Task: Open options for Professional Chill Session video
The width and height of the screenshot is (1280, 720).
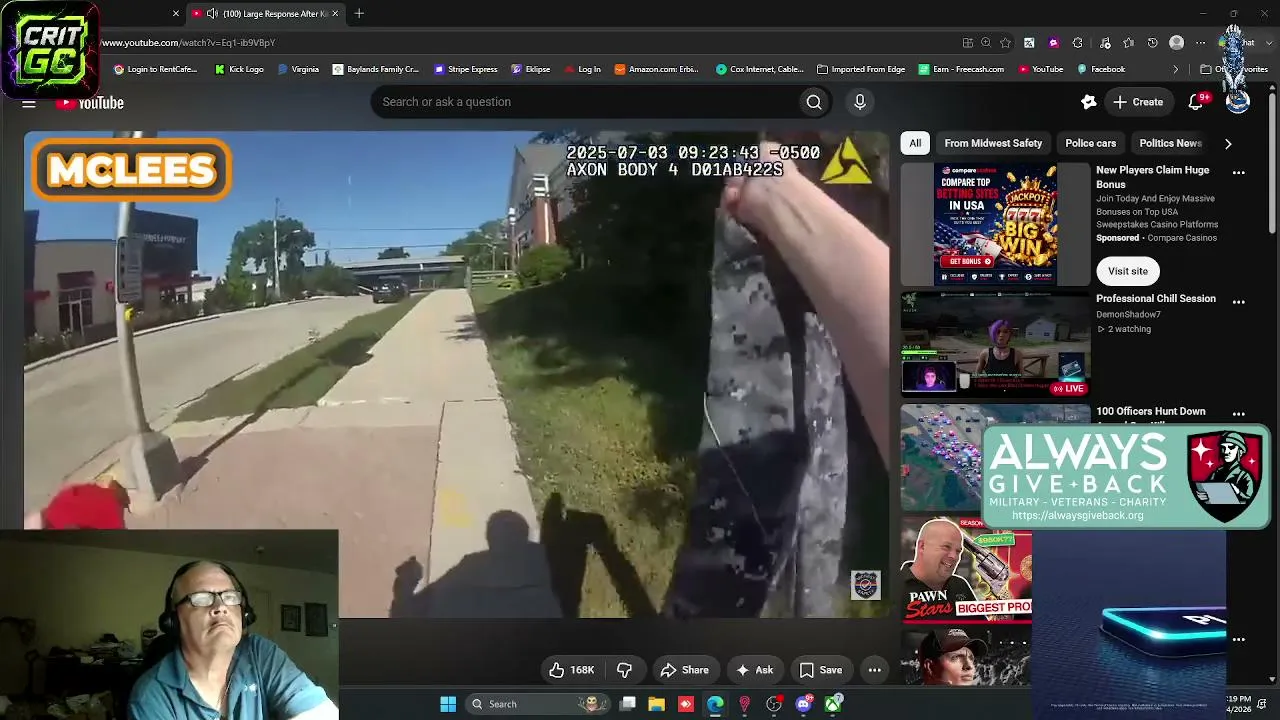Action: [1238, 302]
